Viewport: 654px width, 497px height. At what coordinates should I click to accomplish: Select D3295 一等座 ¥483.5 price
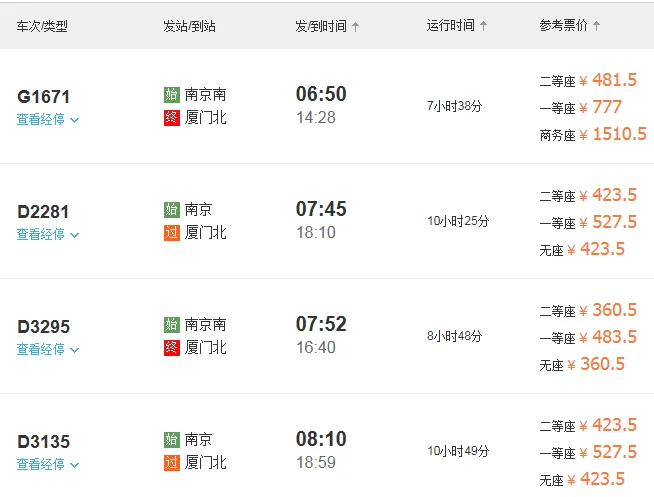pyautogui.click(x=608, y=337)
